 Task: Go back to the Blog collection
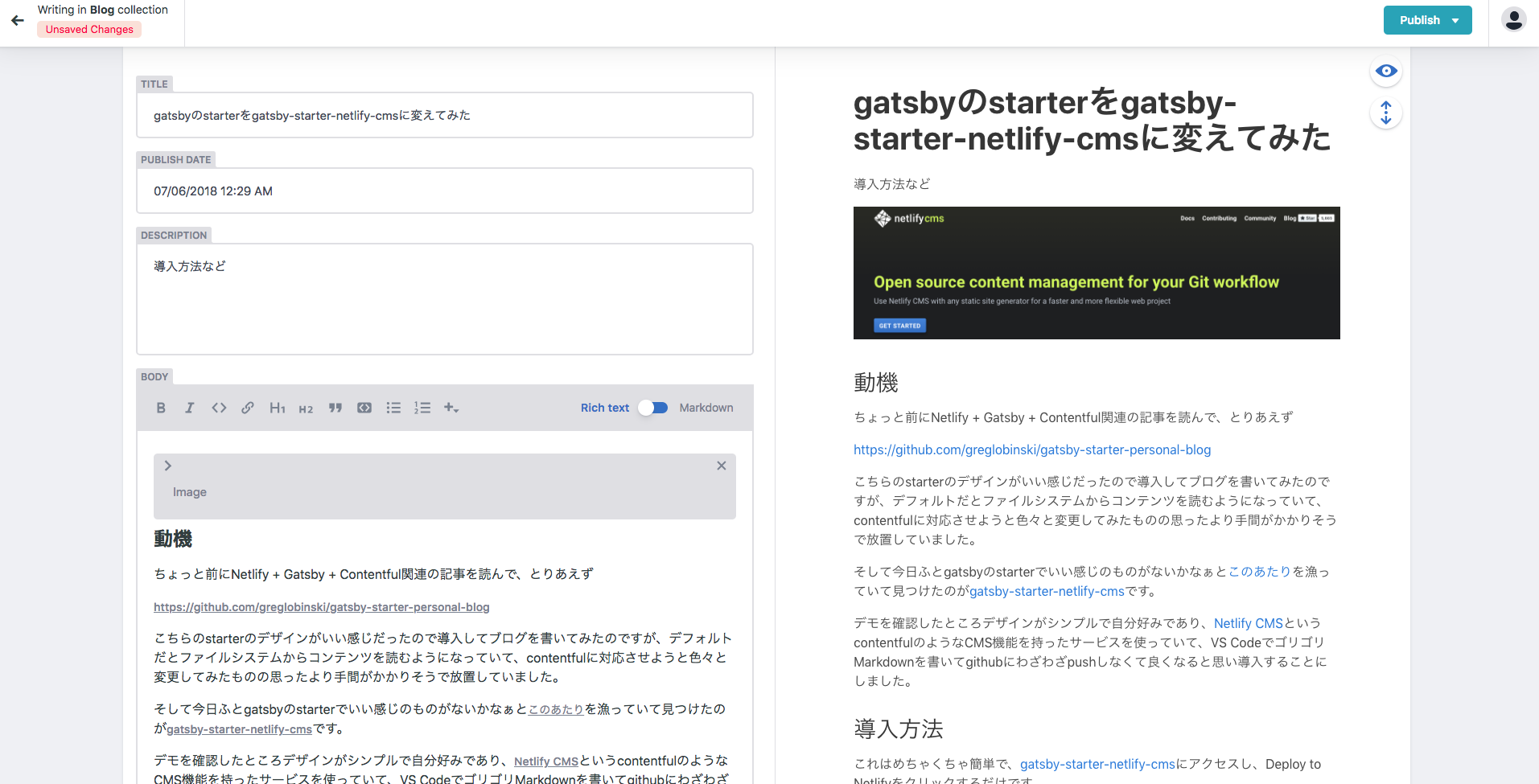18,20
